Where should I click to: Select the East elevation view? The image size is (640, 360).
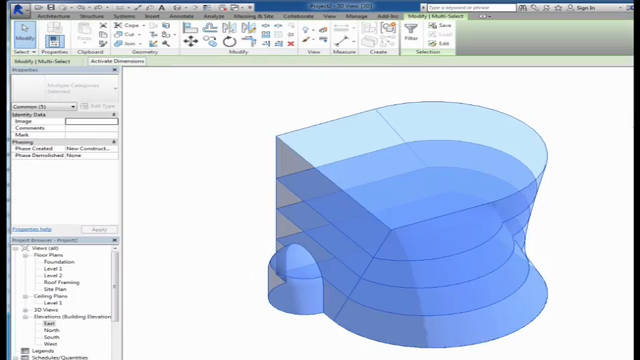coord(49,324)
